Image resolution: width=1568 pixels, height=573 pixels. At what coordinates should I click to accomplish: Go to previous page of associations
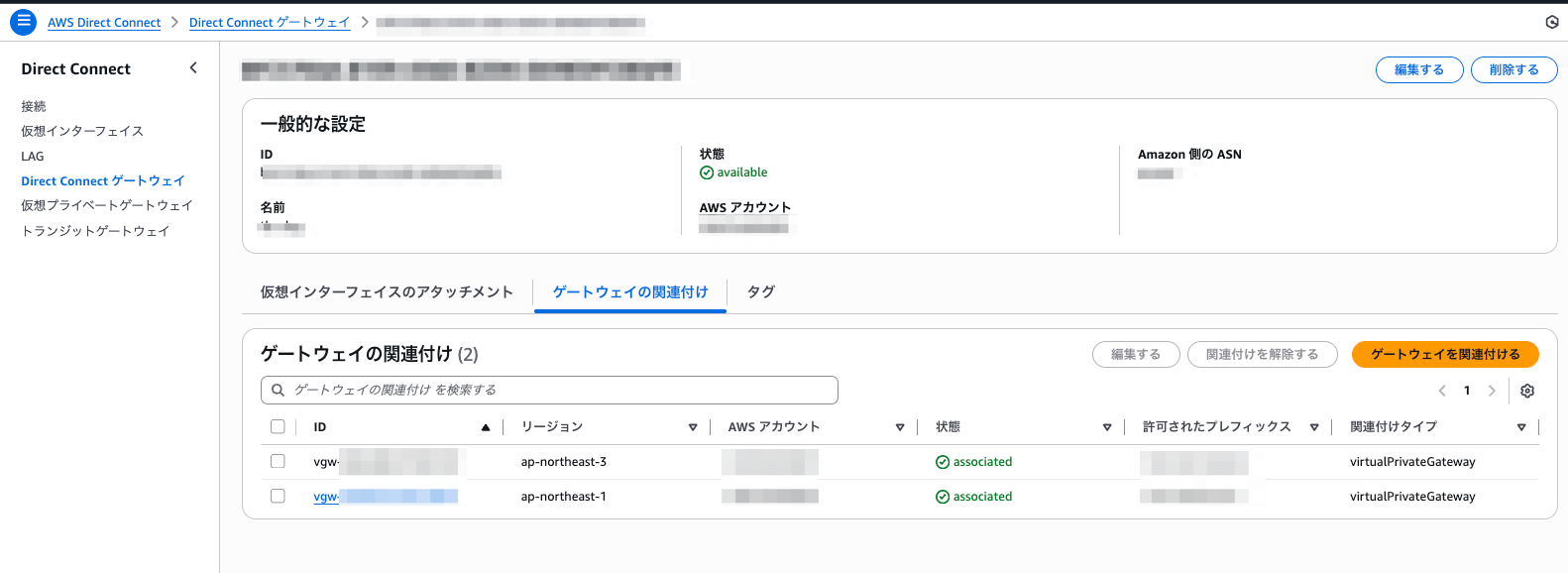pos(1442,391)
